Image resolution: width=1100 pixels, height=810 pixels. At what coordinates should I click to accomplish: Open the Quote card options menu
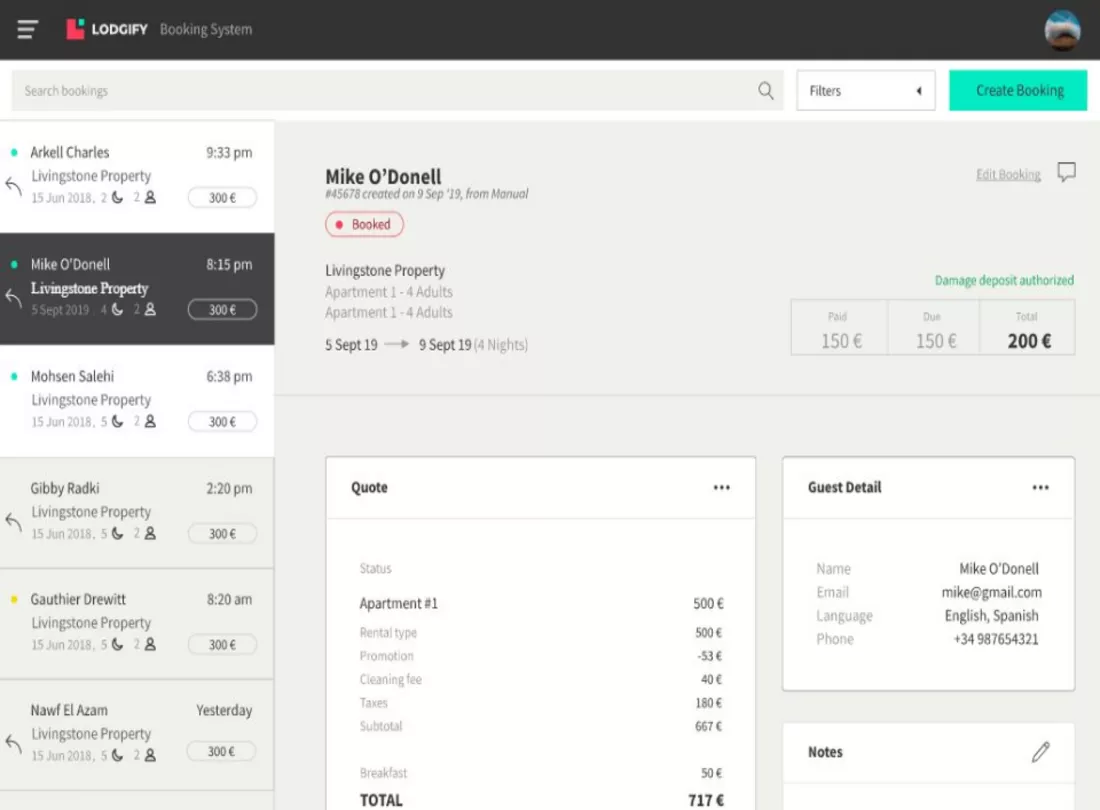[x=721, y=487]
